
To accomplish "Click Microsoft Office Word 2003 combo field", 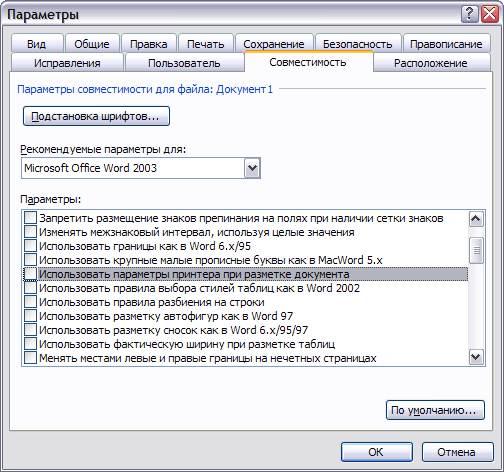I will click(x=141, y=168).
